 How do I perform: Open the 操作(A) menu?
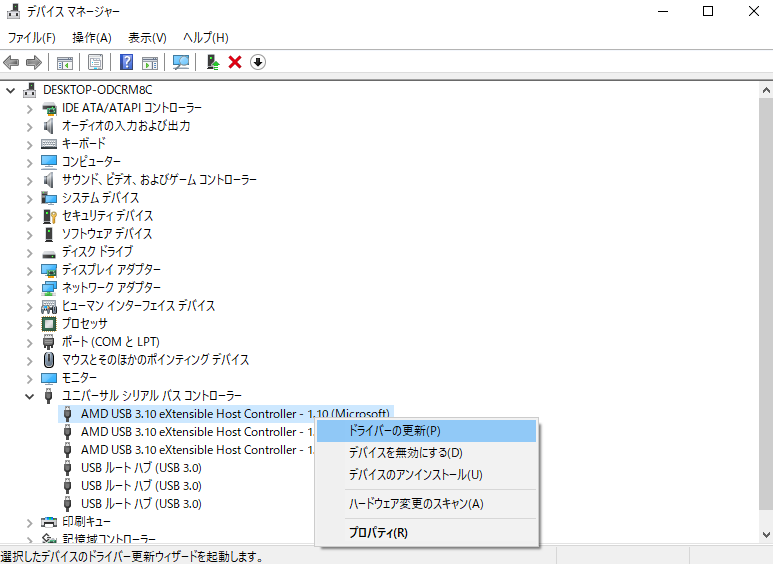(x=92, y=37)
